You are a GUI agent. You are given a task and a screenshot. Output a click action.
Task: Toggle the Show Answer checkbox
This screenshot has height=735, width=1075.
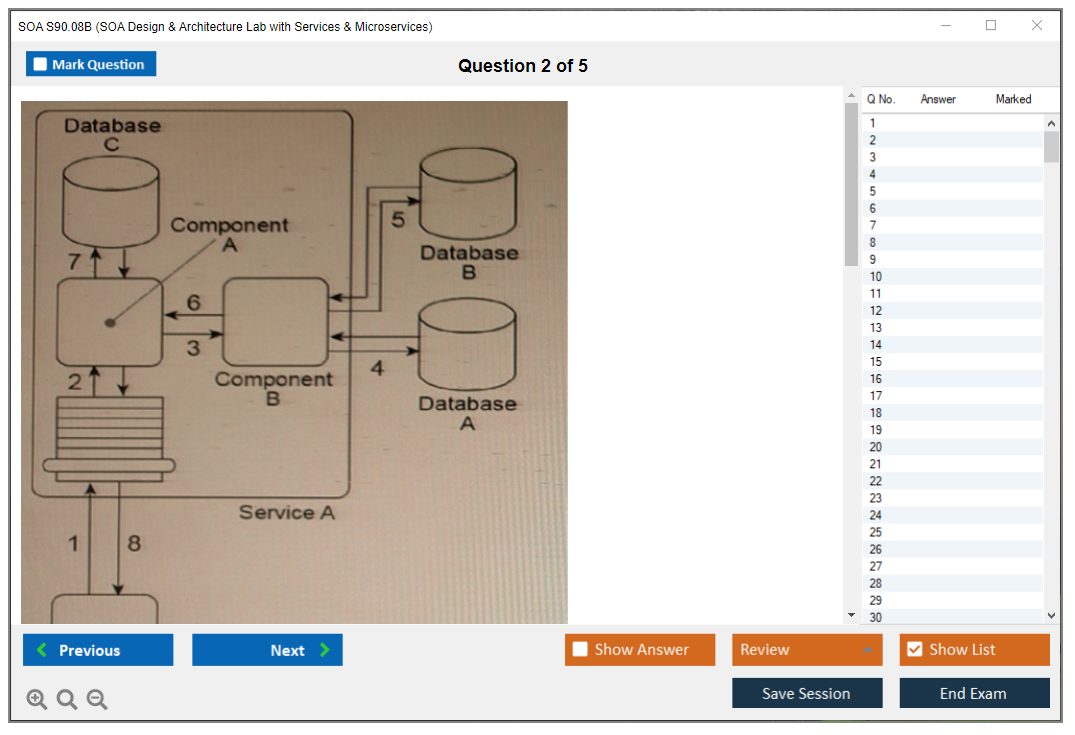(580, 650)
